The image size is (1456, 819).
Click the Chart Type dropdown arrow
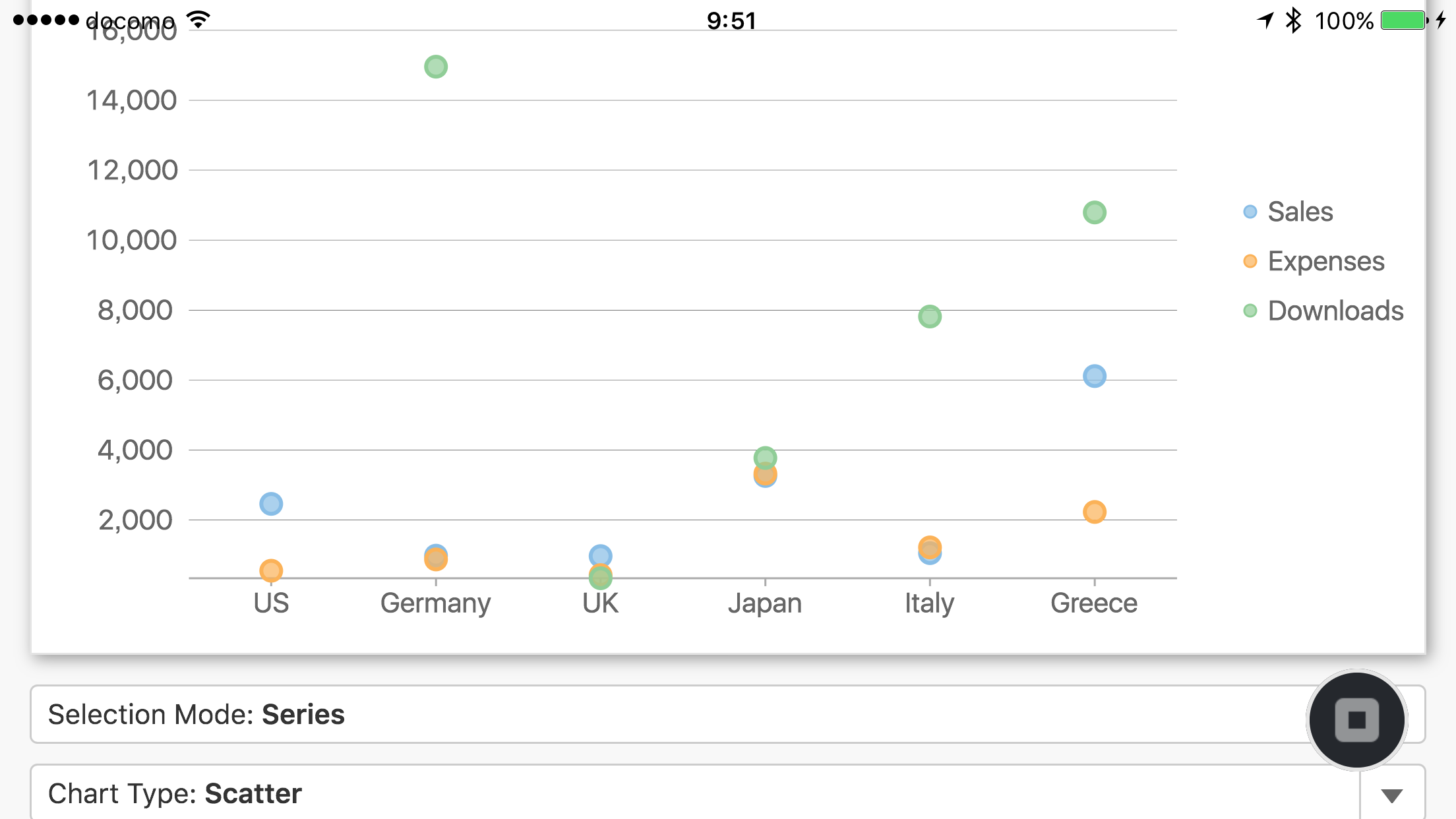[1391, 795]
